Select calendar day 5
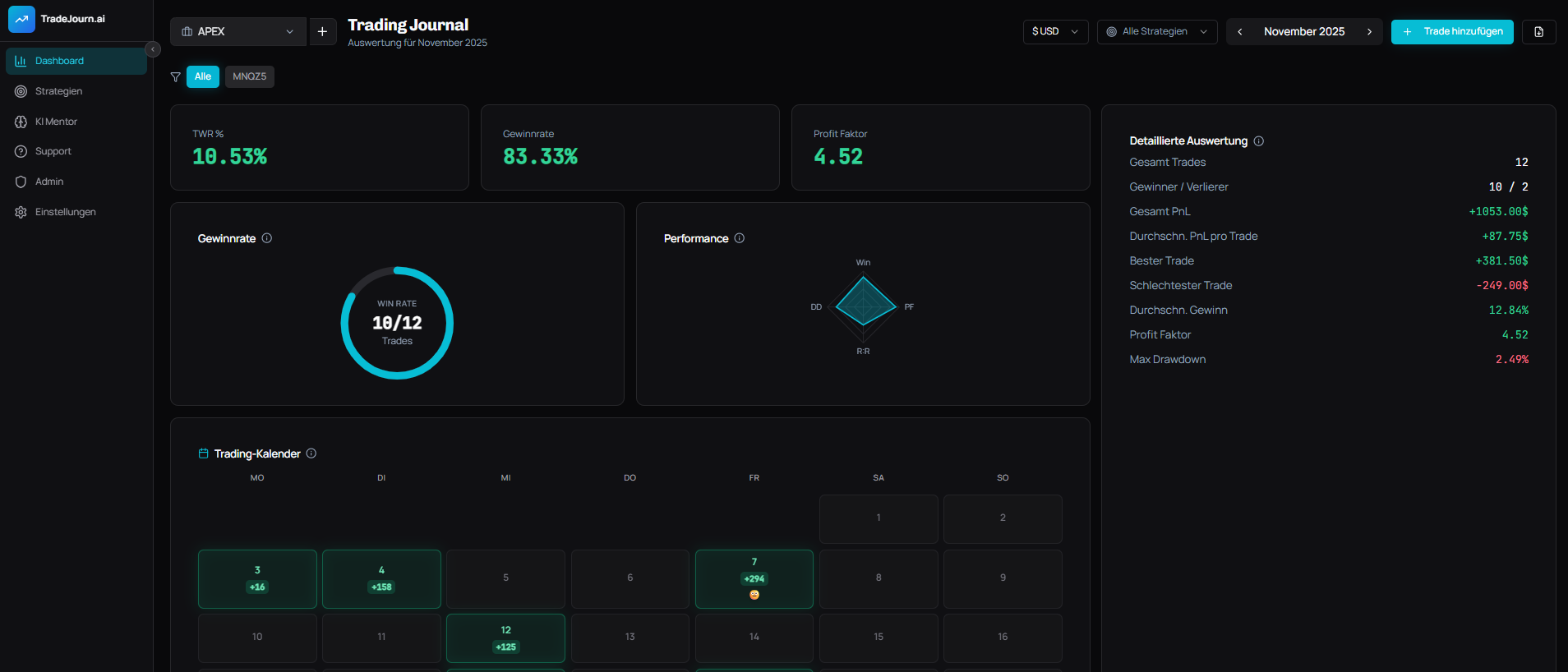The height and width of the screenshot is (672, 1568). click(505, 579)
